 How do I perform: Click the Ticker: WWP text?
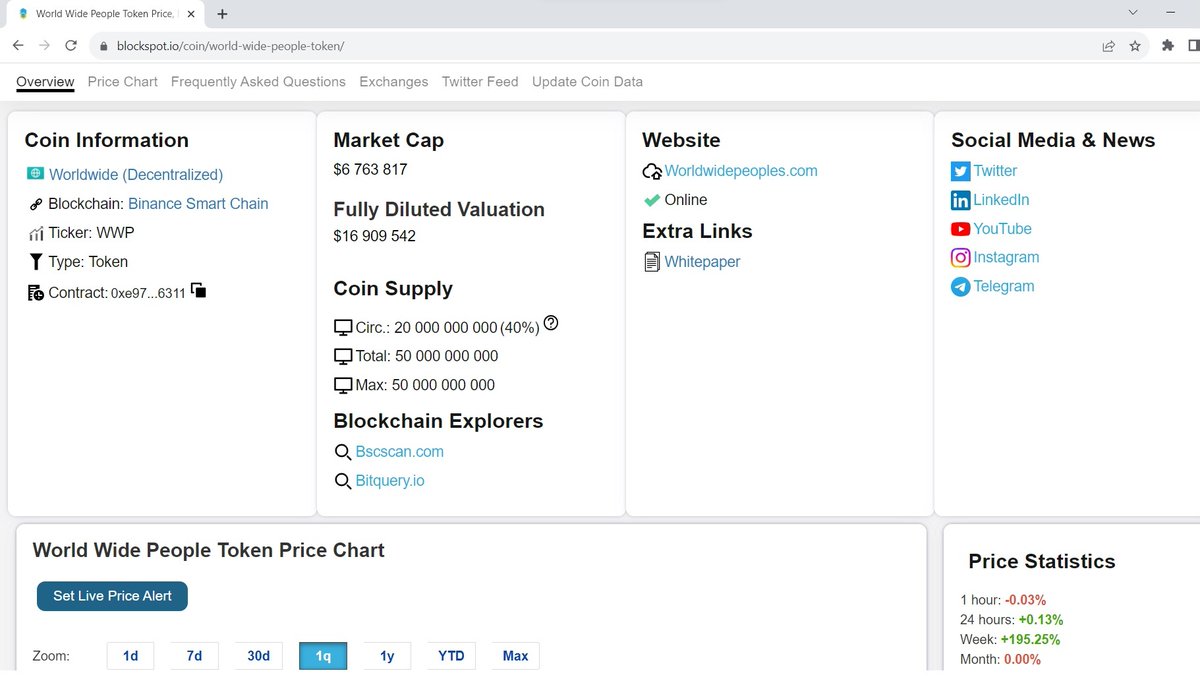(x=91, y=233)
